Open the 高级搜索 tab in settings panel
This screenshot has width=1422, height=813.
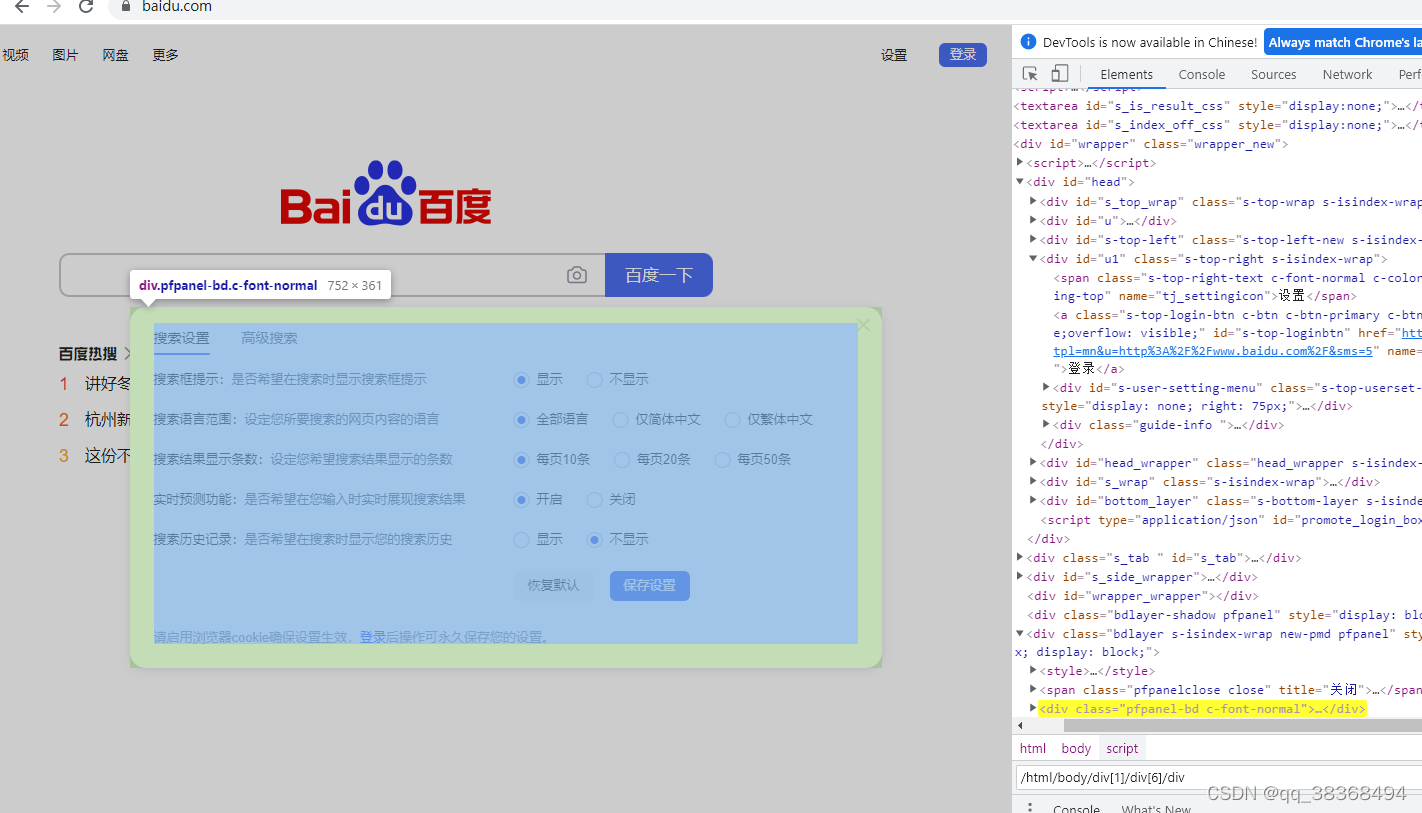[269, 338]
